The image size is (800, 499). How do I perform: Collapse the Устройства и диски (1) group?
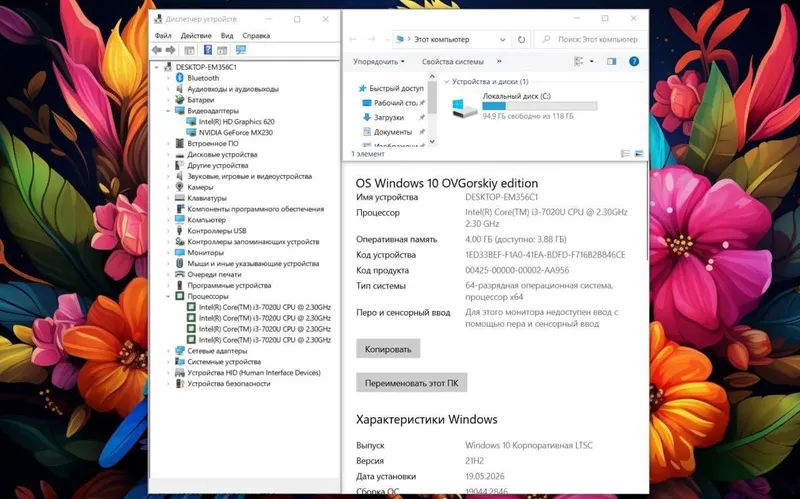coord(447,82)
